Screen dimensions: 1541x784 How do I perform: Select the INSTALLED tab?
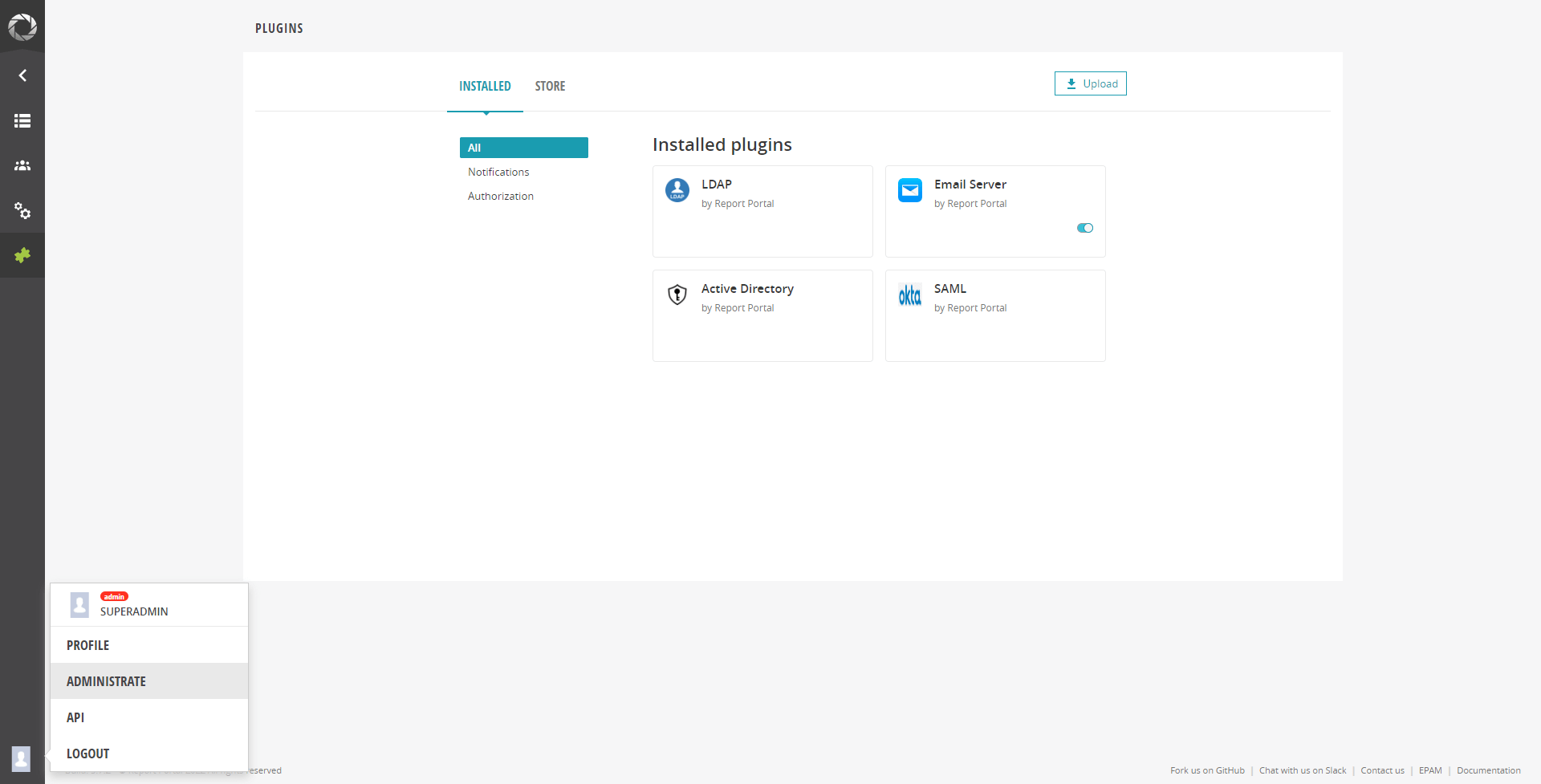pos(485,86)
